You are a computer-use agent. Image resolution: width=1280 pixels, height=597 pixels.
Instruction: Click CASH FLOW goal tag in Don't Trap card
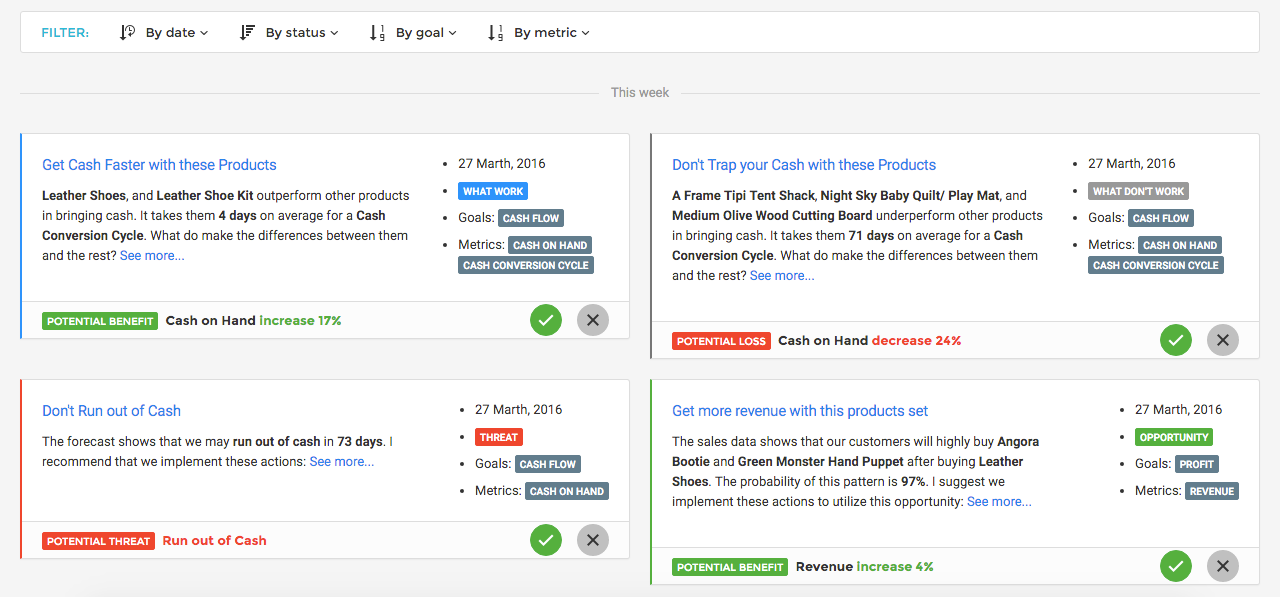pyautogui.click(x=1161, y=218)
